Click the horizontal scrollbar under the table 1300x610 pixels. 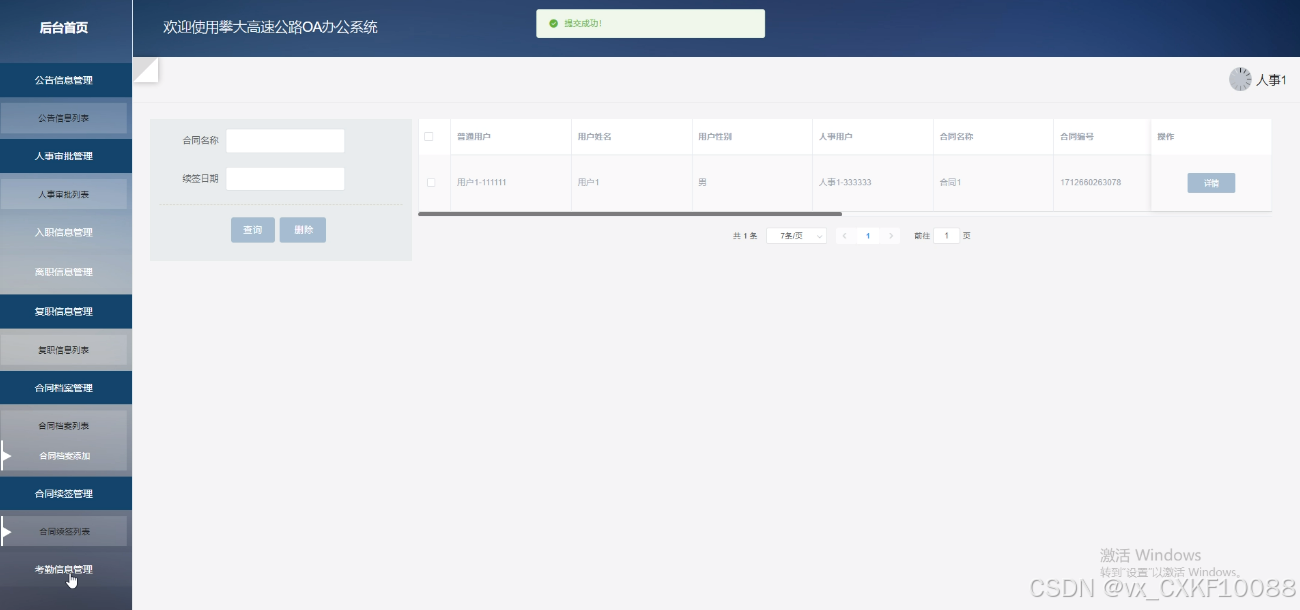(630, 214)
